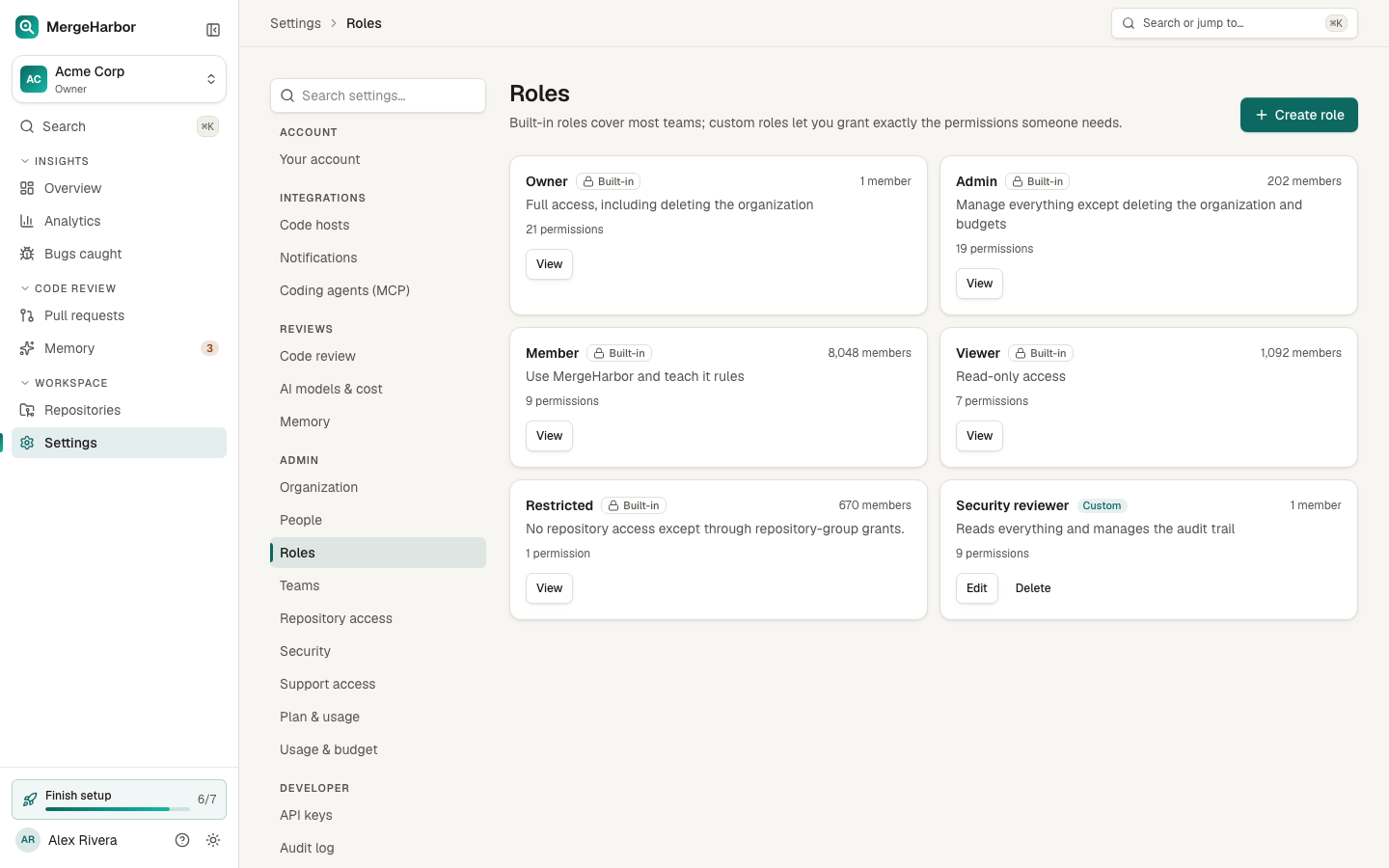View the Member role

[549, 436]
